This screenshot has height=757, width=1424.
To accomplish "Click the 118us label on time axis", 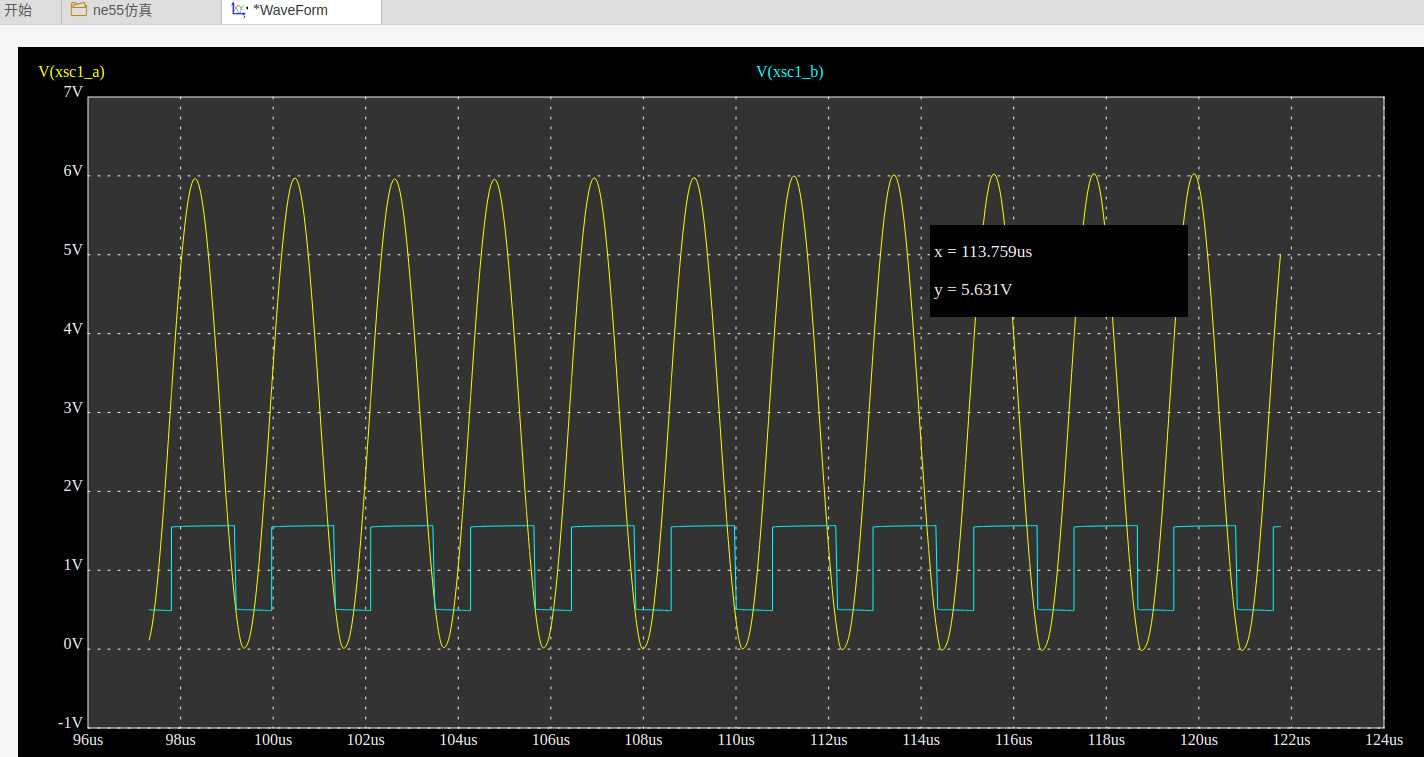I will coord(1106,740).
